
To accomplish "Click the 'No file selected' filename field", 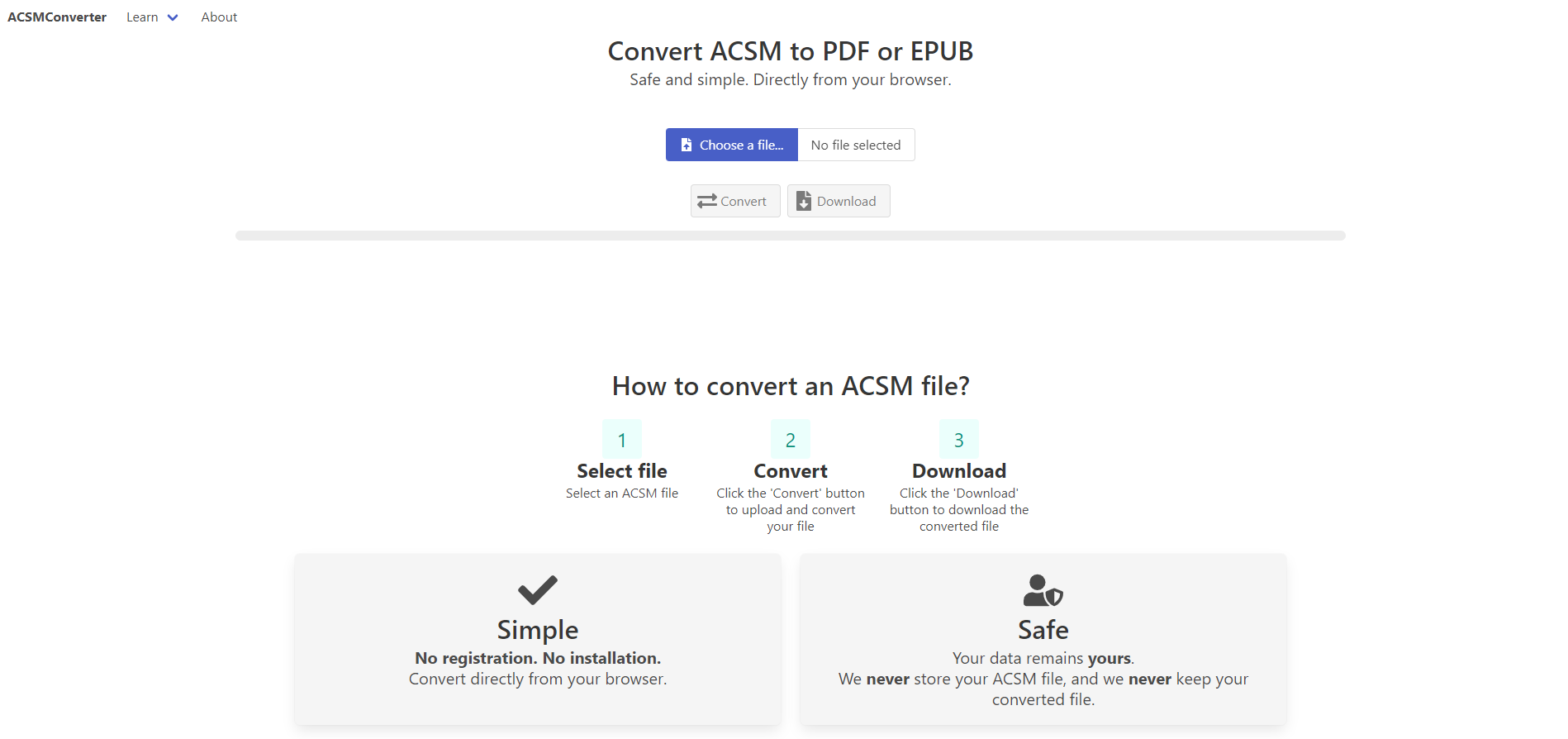I will pos(856,145).
